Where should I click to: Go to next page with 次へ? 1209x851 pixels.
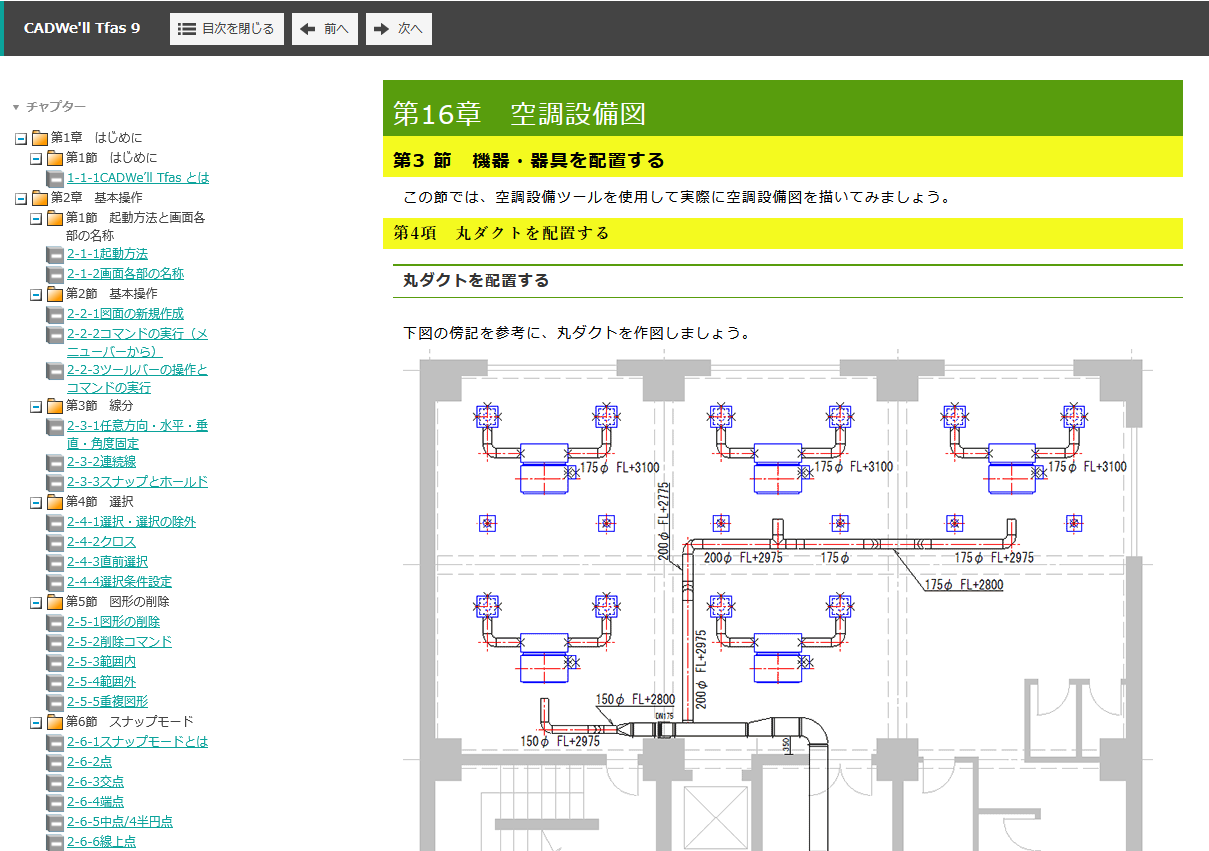click(398, 29)
